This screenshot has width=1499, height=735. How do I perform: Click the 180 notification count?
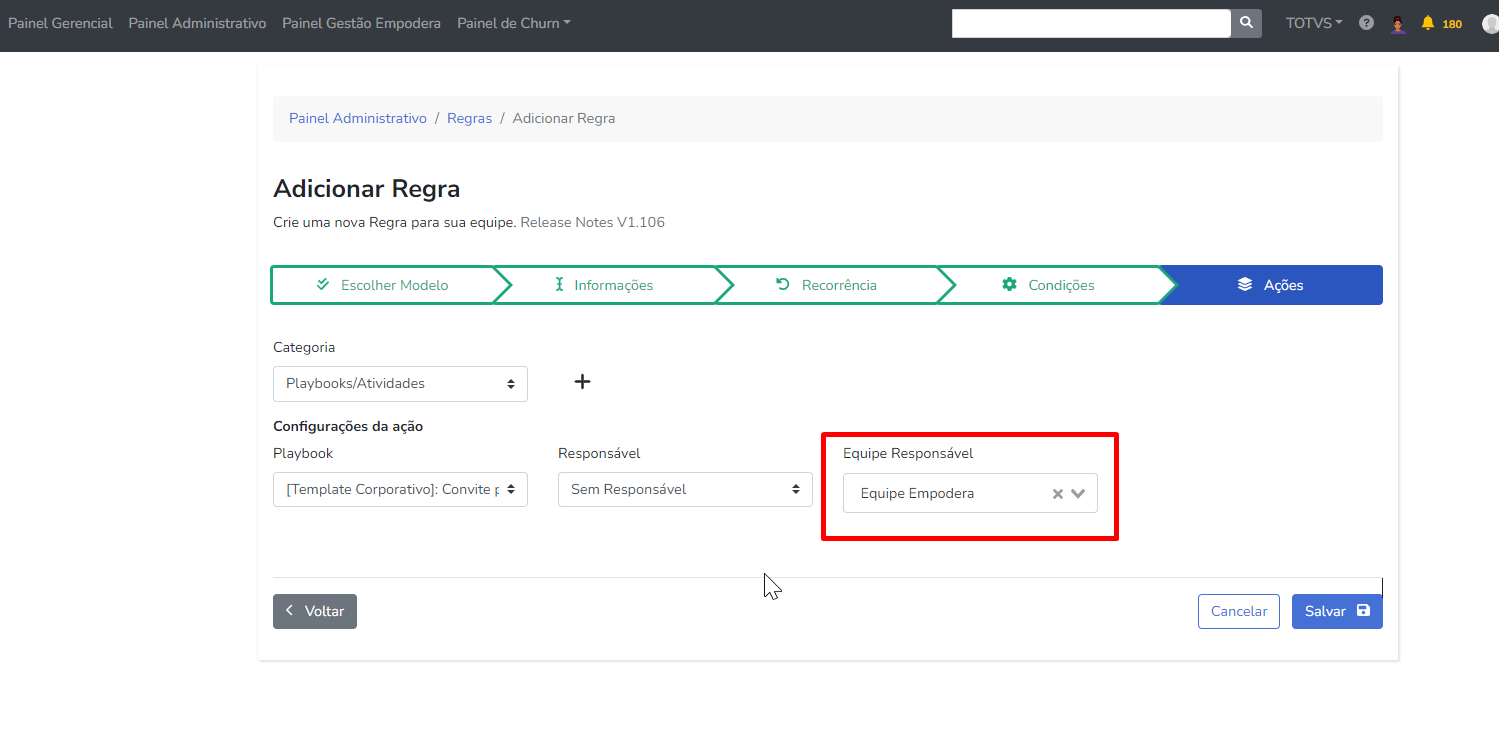point(1452,24)
